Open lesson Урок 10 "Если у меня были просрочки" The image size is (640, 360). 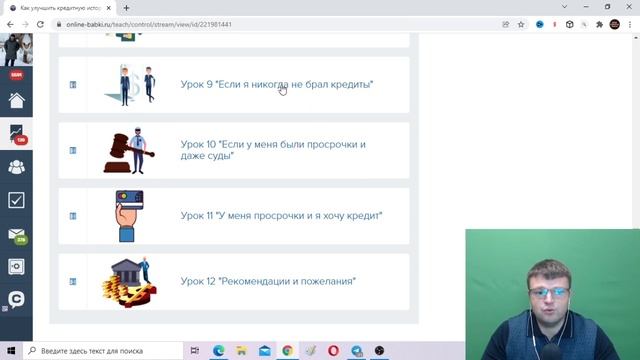point(273,150)
